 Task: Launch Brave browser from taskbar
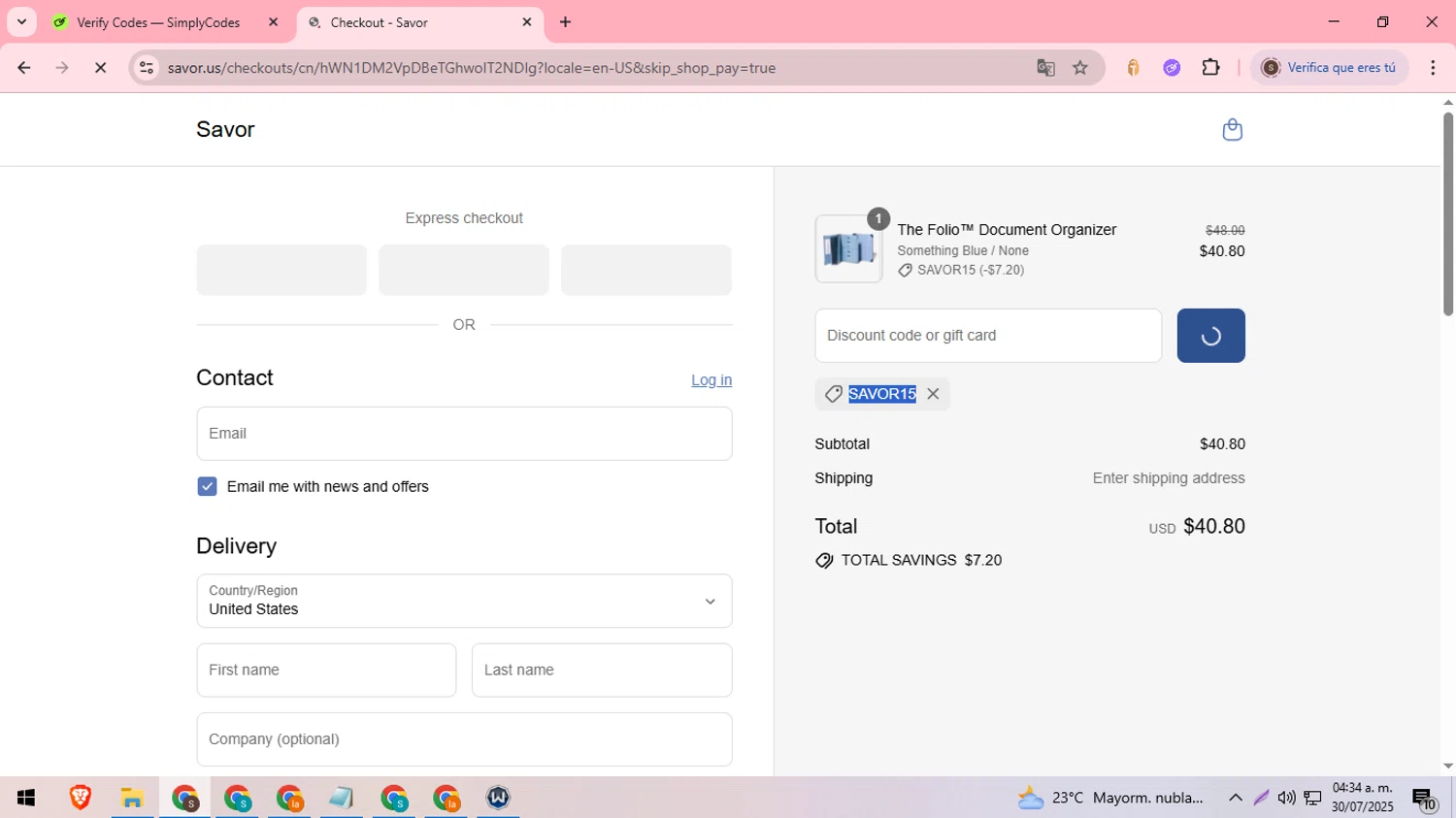81,798
